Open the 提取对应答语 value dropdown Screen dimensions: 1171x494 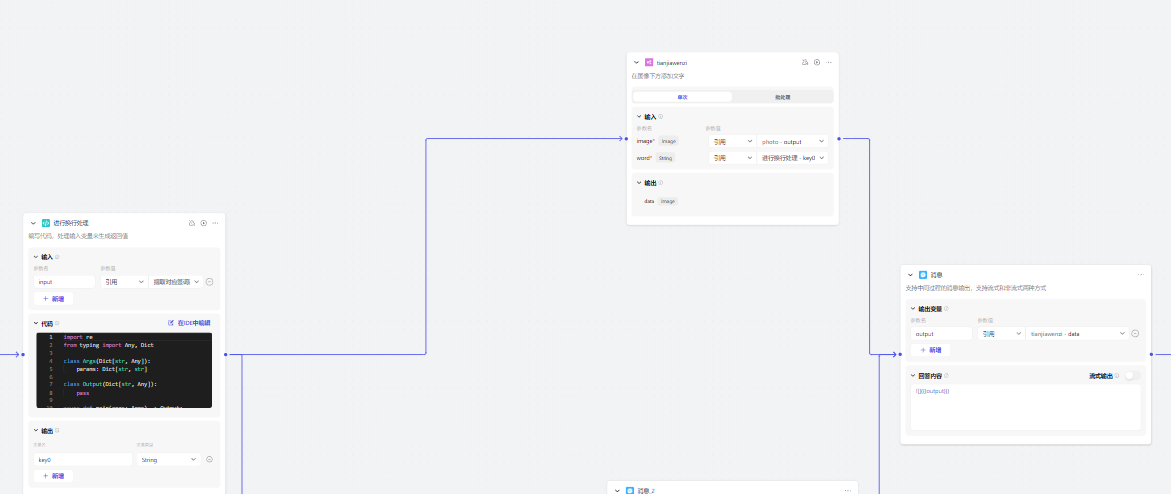click(x=176, y=282)
